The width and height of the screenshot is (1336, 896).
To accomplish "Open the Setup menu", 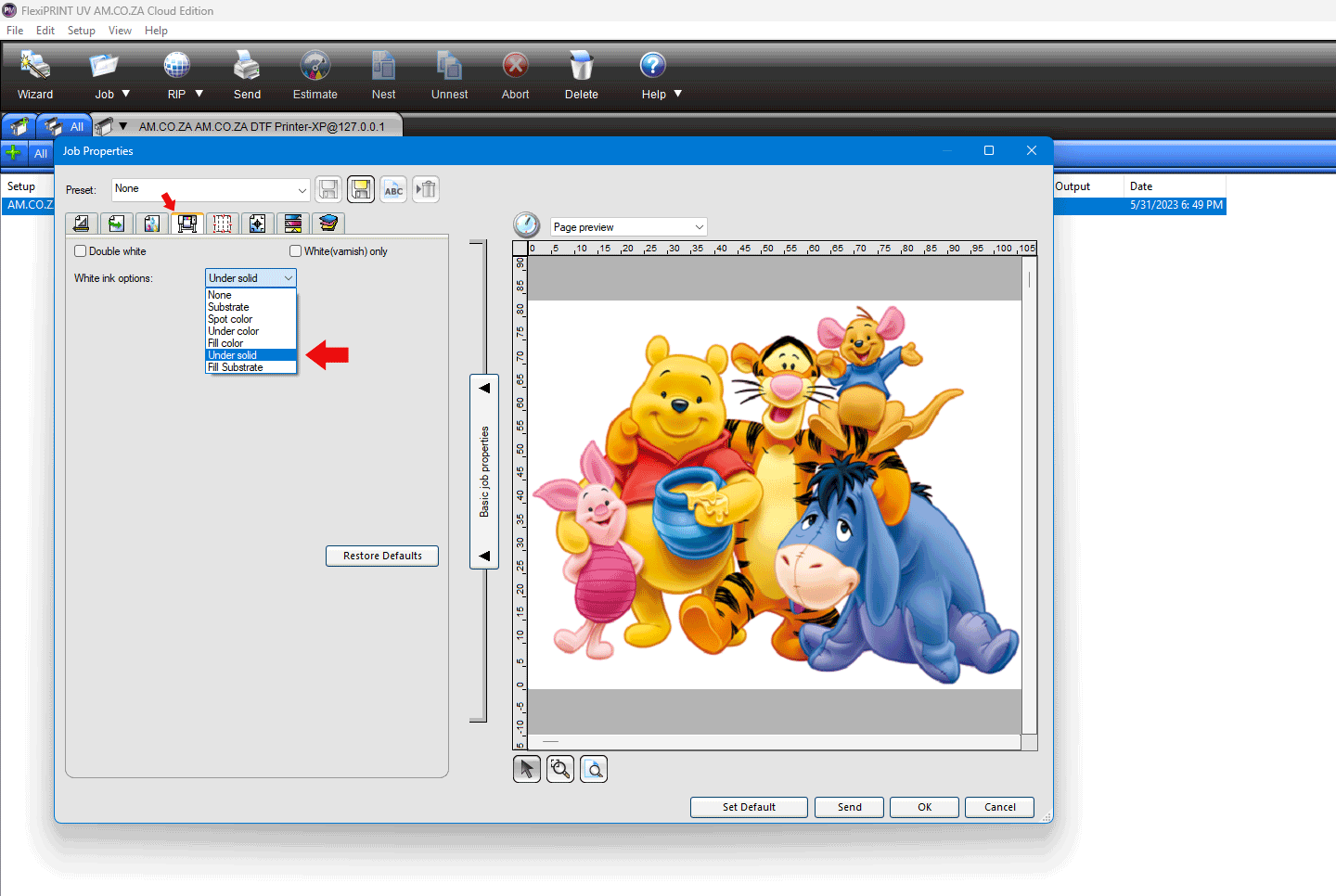I will (x=81, y=30).
